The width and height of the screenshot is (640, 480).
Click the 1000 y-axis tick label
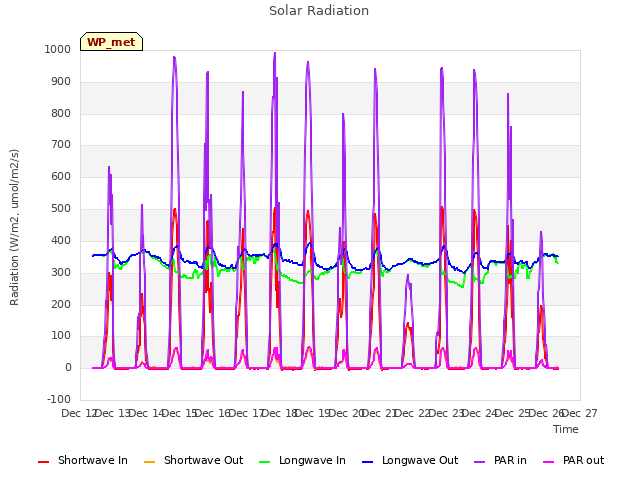pyautogui.click(x=58, y=49)
